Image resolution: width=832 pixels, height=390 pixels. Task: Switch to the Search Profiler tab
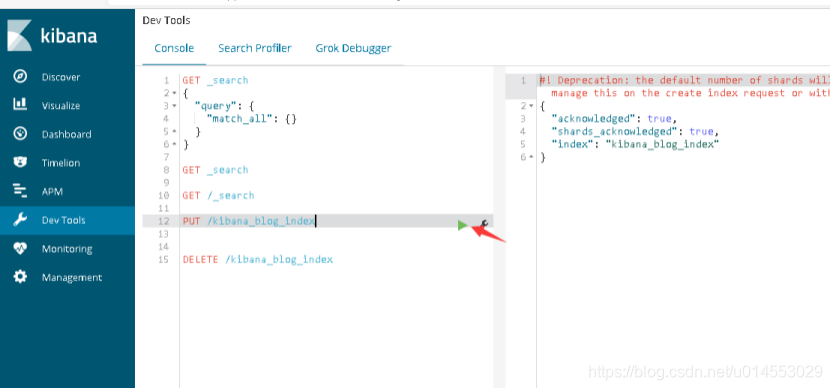click(255, 48)
